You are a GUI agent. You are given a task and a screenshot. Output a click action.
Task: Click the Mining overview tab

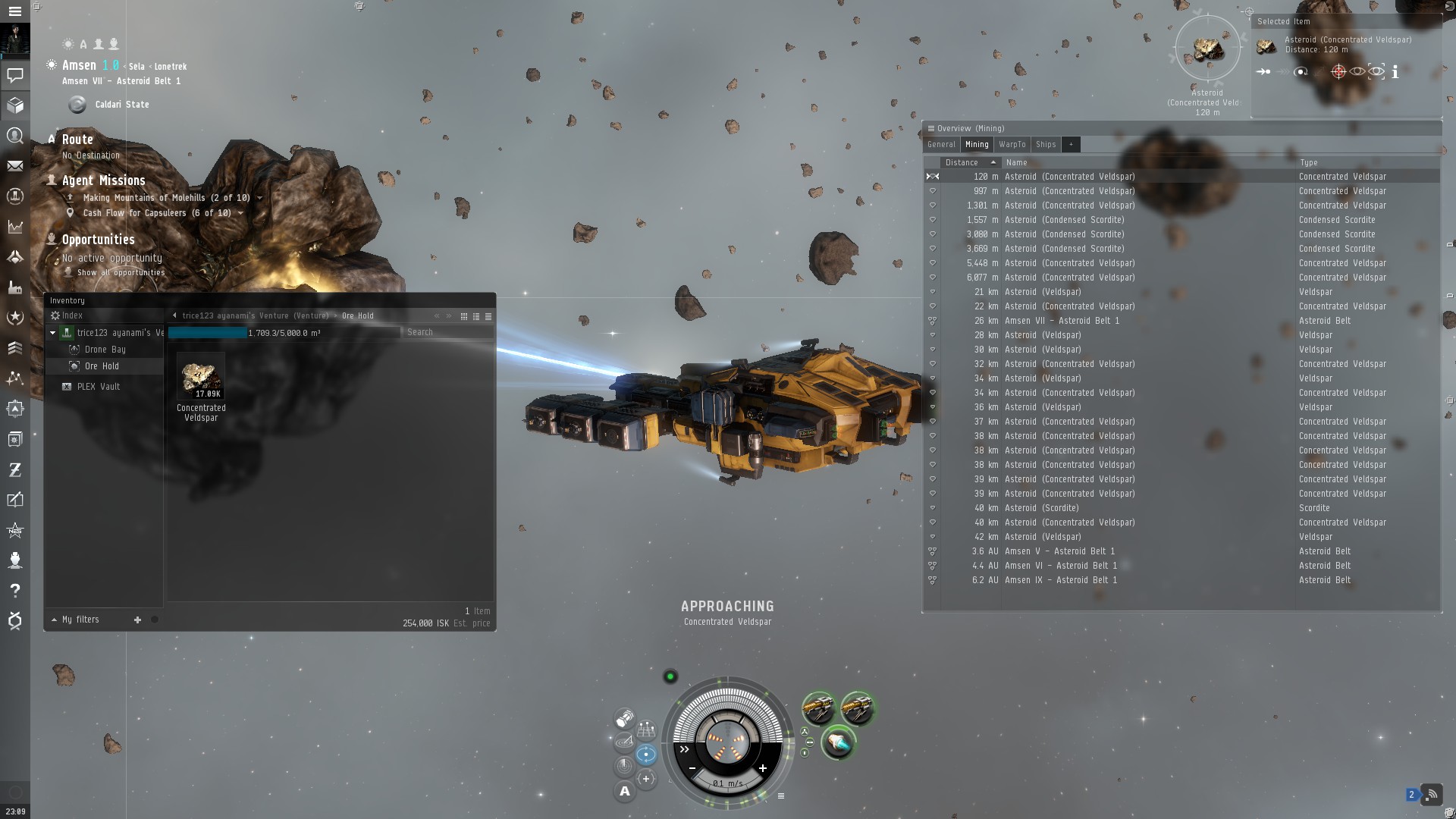point(977,143)
